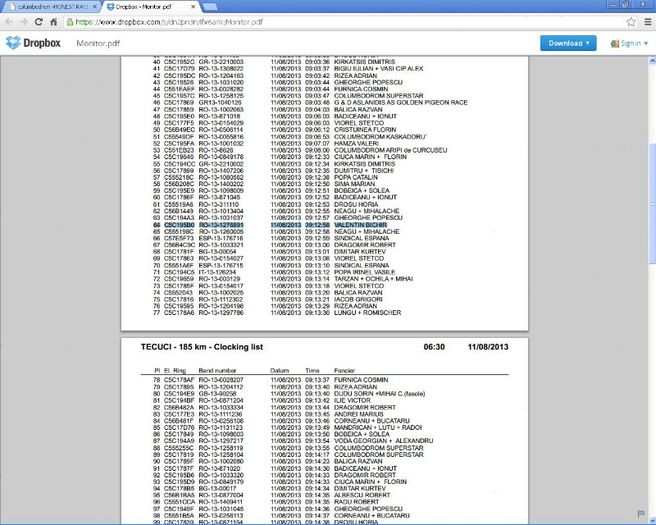Click the blue Download button
This screenshot has width=656, height=525.
(x=564, y=43)
